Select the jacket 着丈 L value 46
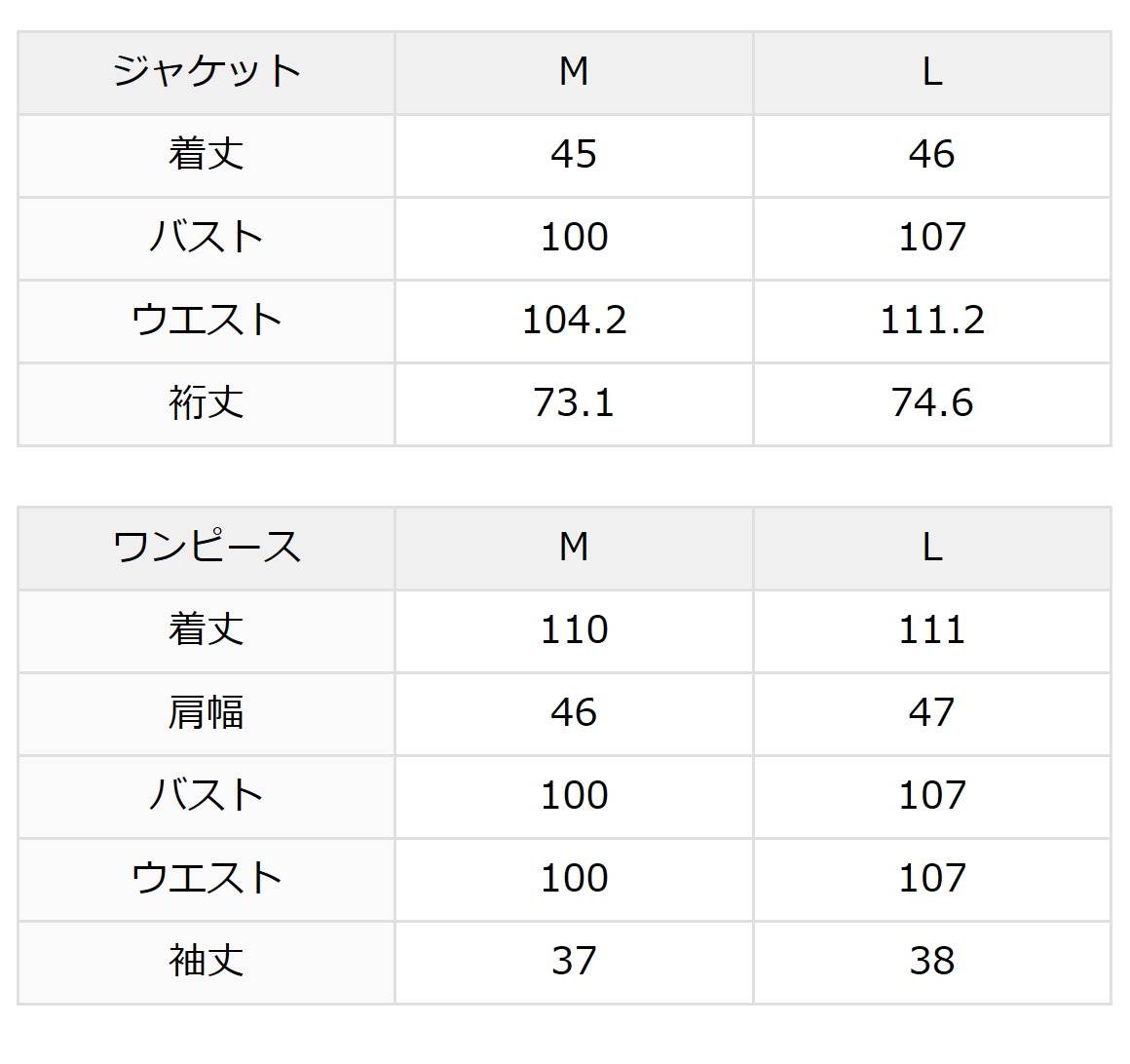The height and width of the screenshot is (1064, 1130). pyautogui.click(x=932, y=155)
